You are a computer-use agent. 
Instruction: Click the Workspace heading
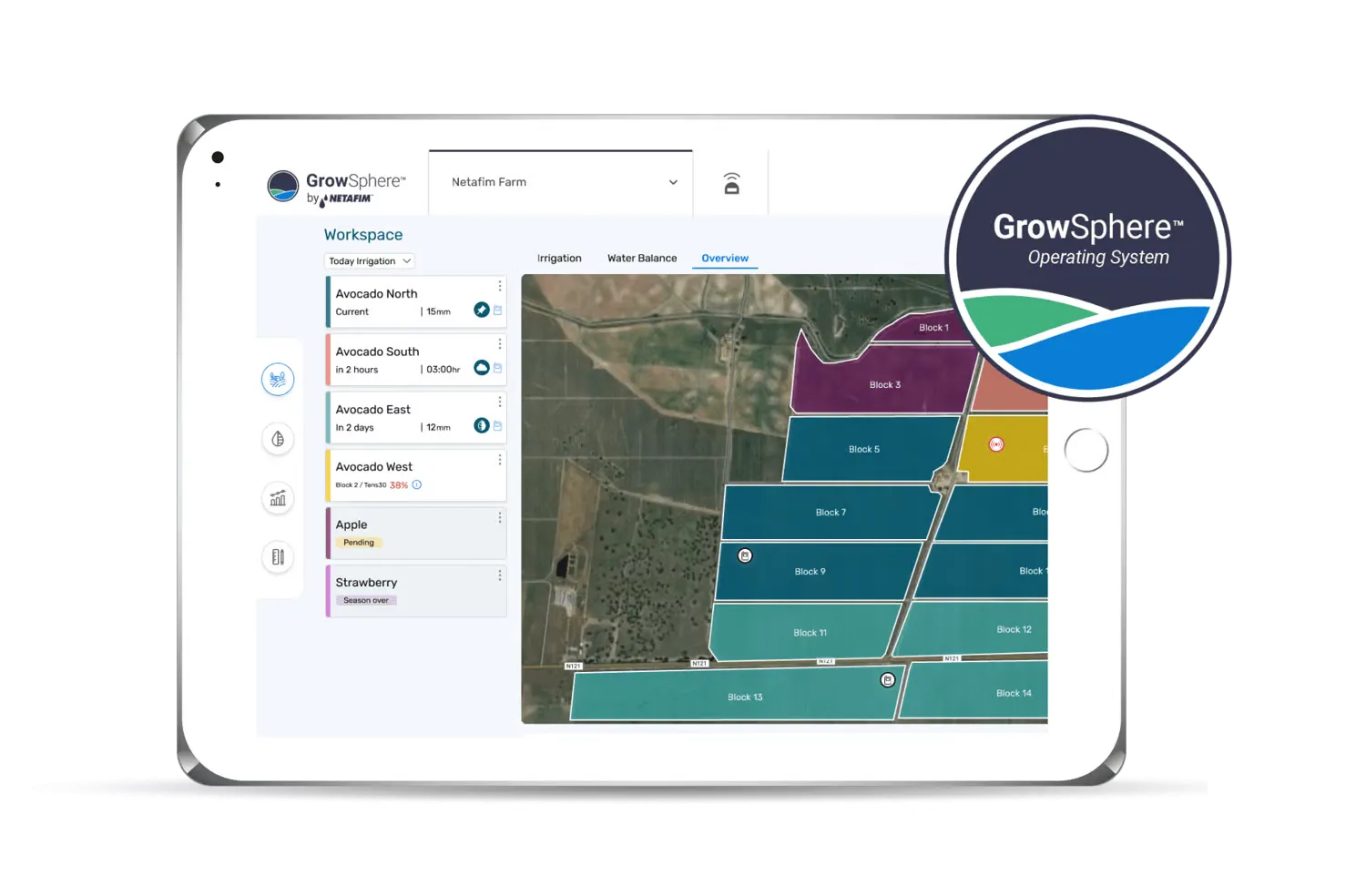coord(363,235)
